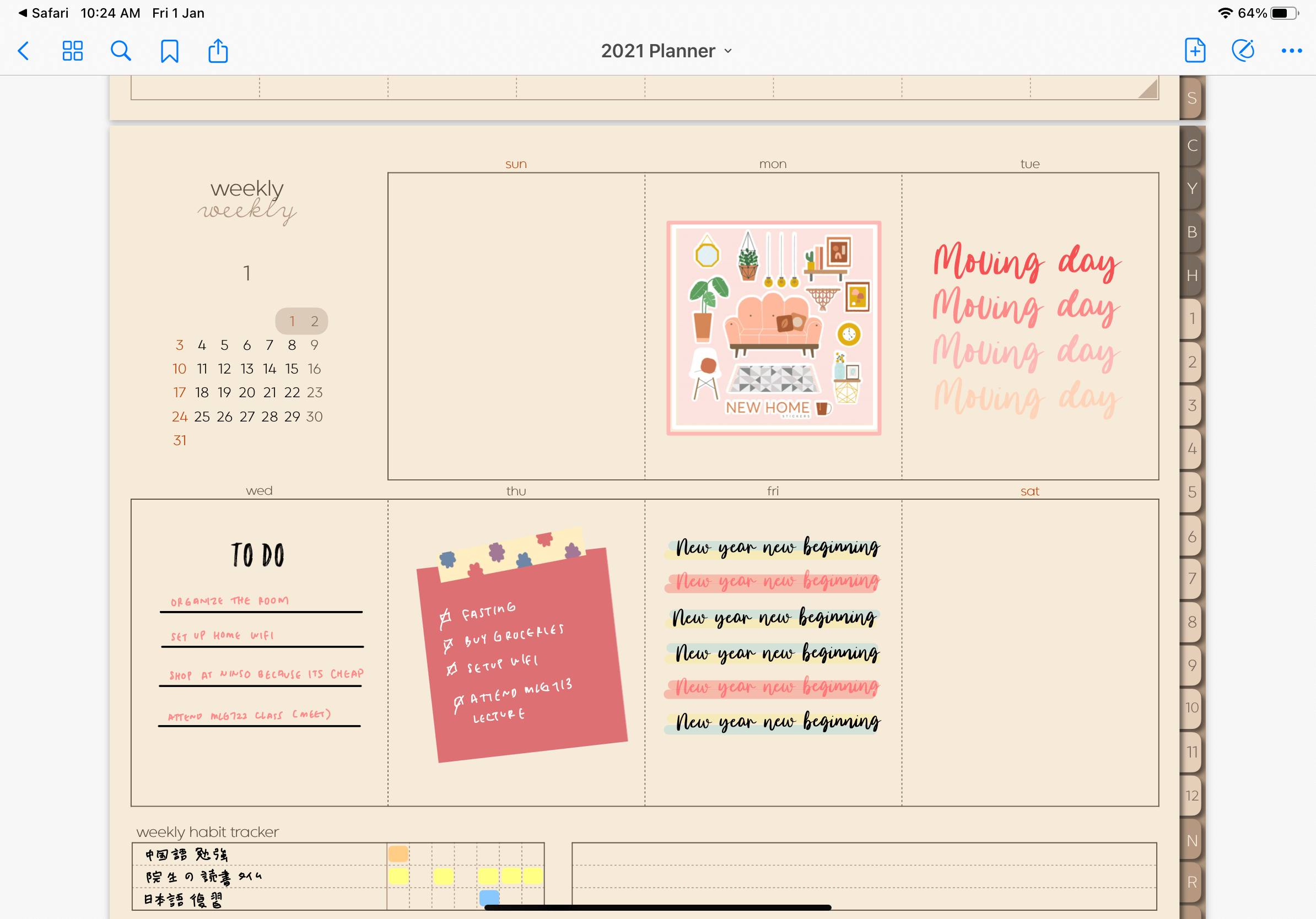Viewport: 1316px width, 919px height.
Task: Open tab 5 on the right edge
Action: (1191, 493)
